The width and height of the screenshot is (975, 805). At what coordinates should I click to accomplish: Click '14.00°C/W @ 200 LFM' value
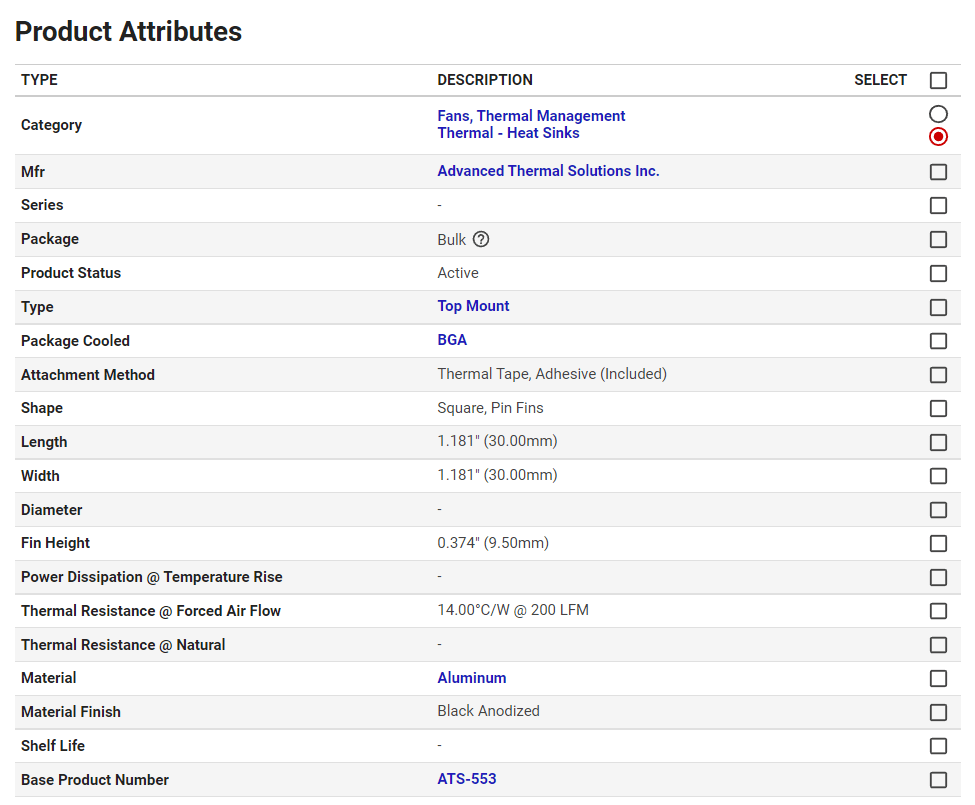[512, 610]
